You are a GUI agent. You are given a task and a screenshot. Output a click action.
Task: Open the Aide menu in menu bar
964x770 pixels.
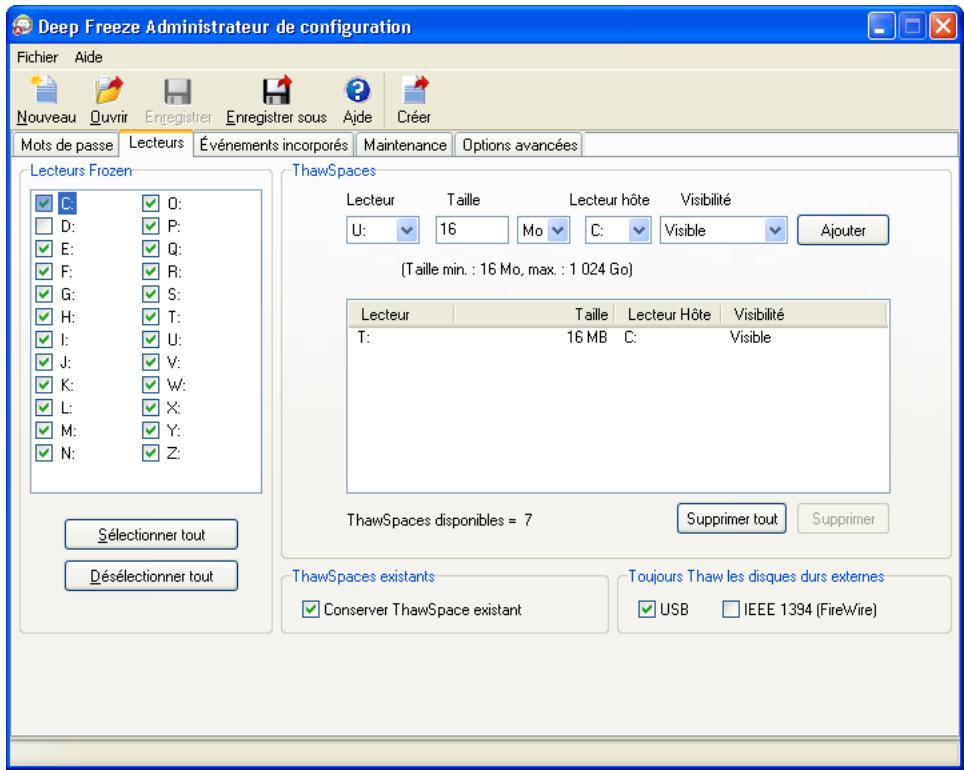[89, 57]
